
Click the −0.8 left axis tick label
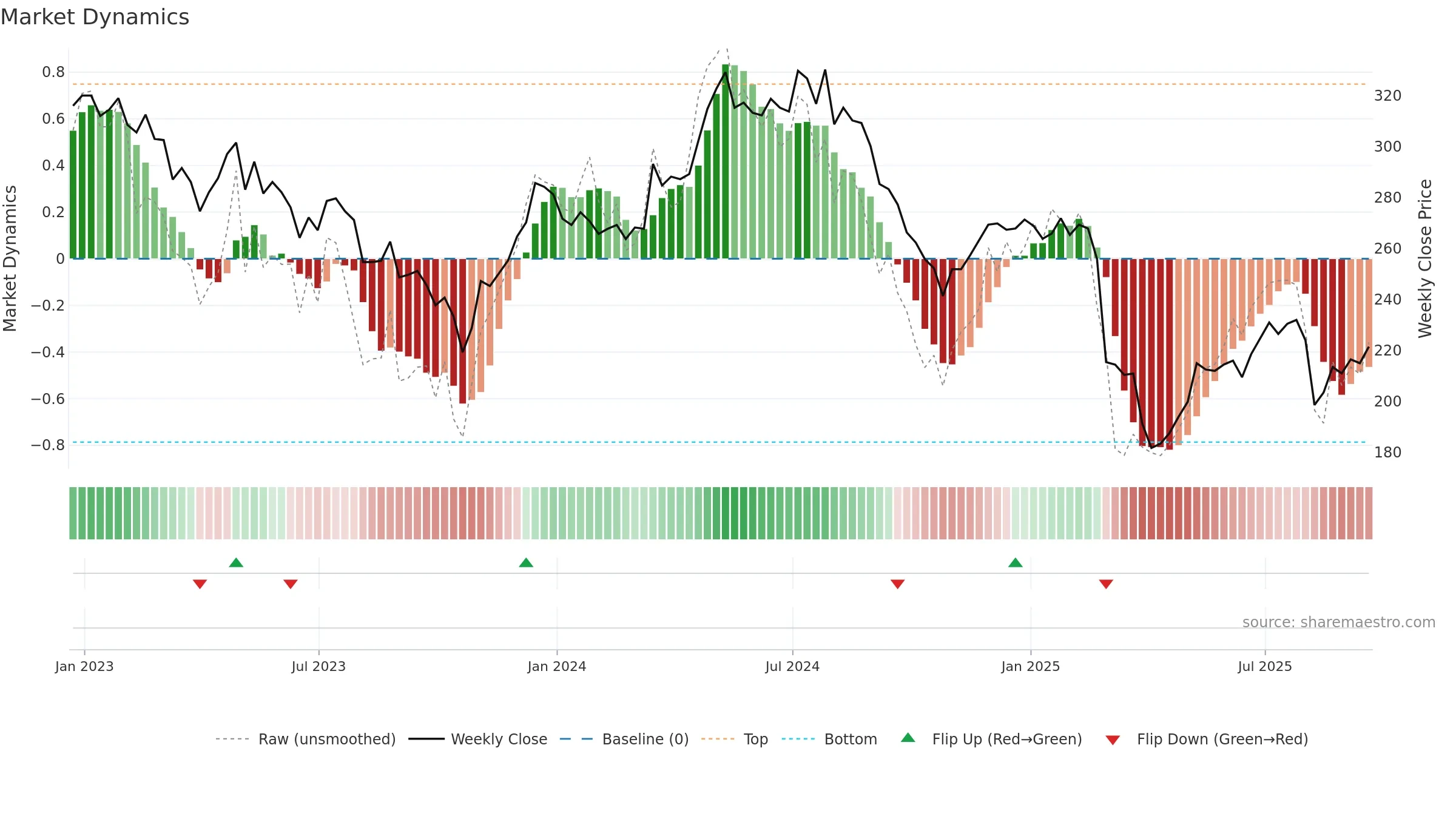[x=48, y=445]
